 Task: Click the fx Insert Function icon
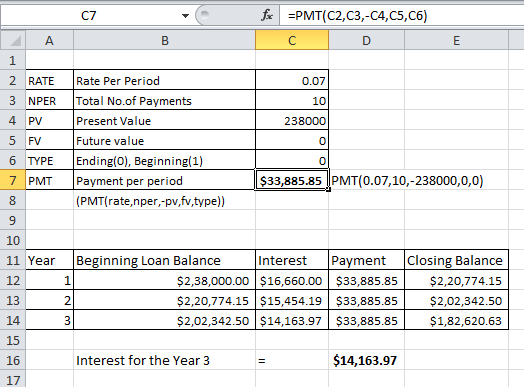(267, 15)
